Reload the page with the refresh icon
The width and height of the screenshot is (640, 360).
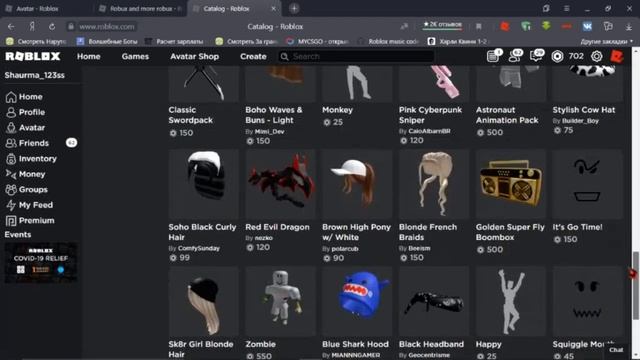point(52,27)
